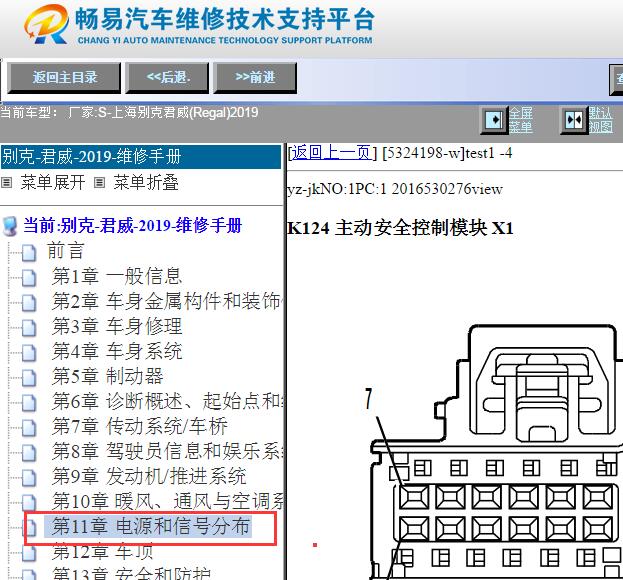Click text yz-jkNO:1PC:1 2016530276view
This screenshot has height=580, width=623.
click(395, 189)
